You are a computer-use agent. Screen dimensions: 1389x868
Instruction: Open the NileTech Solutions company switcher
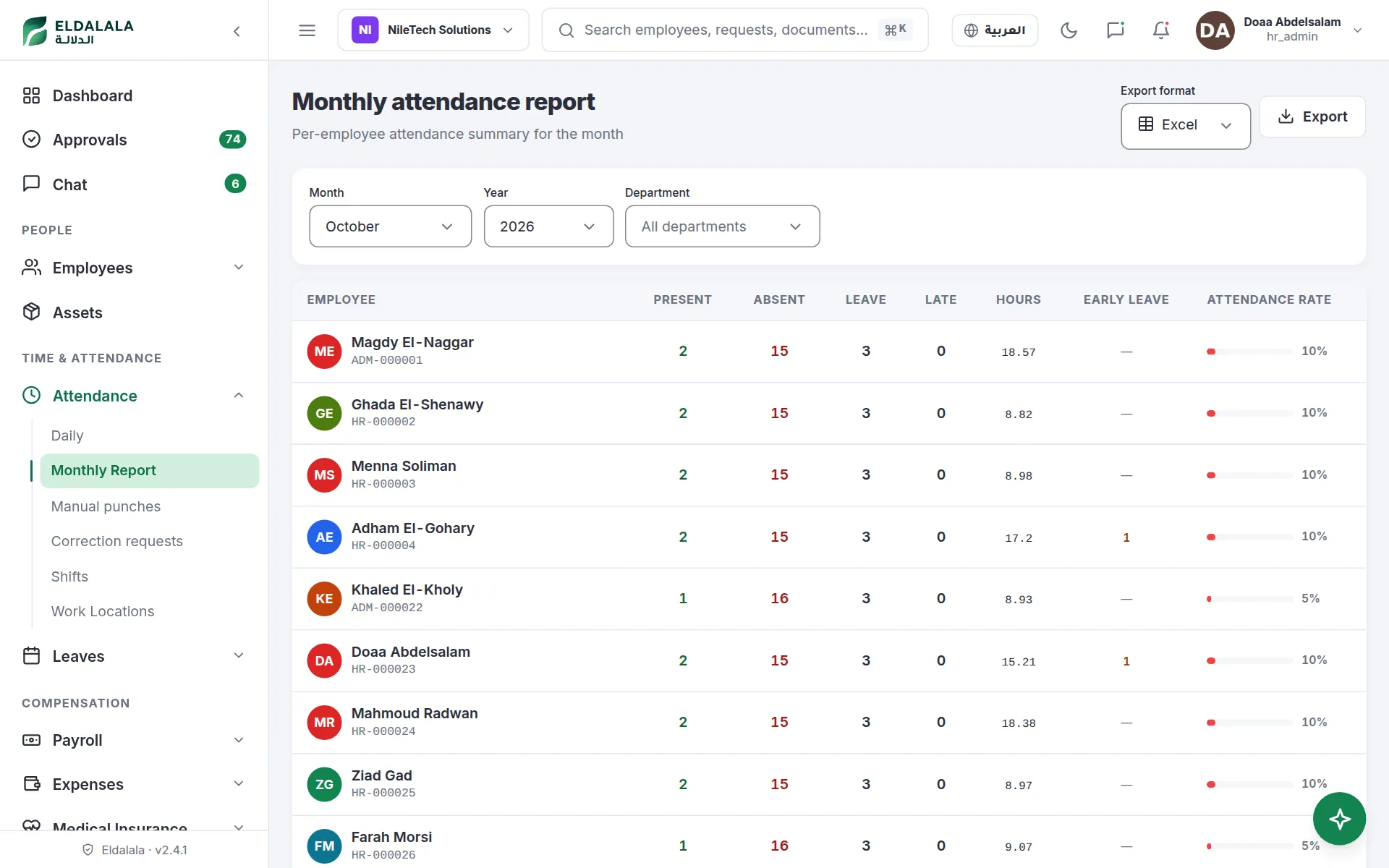pyautogui.click(x=433, y=30)
